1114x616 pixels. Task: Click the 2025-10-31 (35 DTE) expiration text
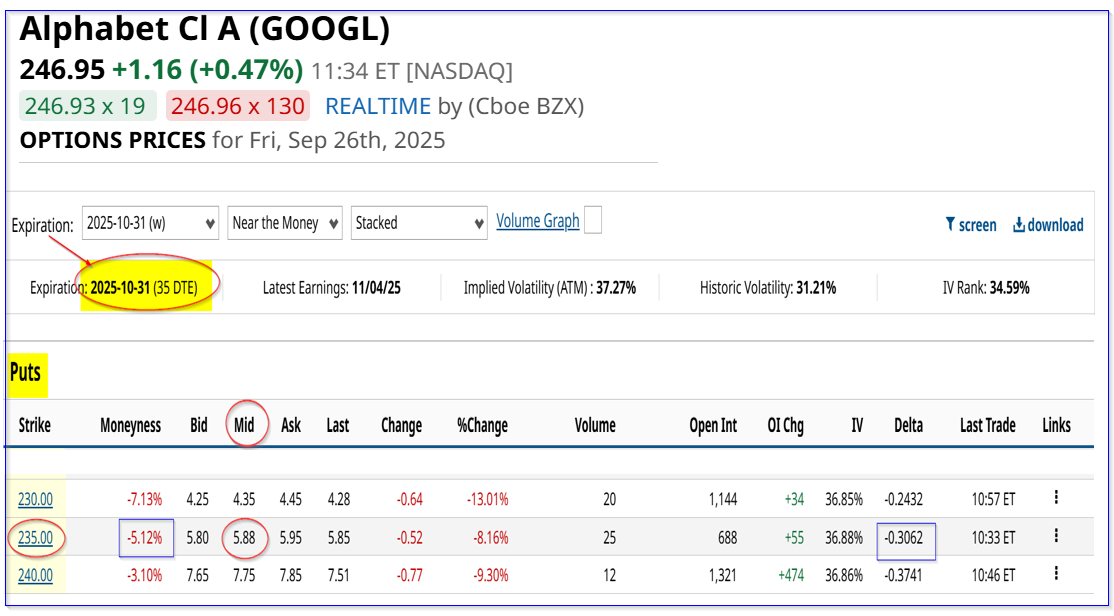coord(144,288)
